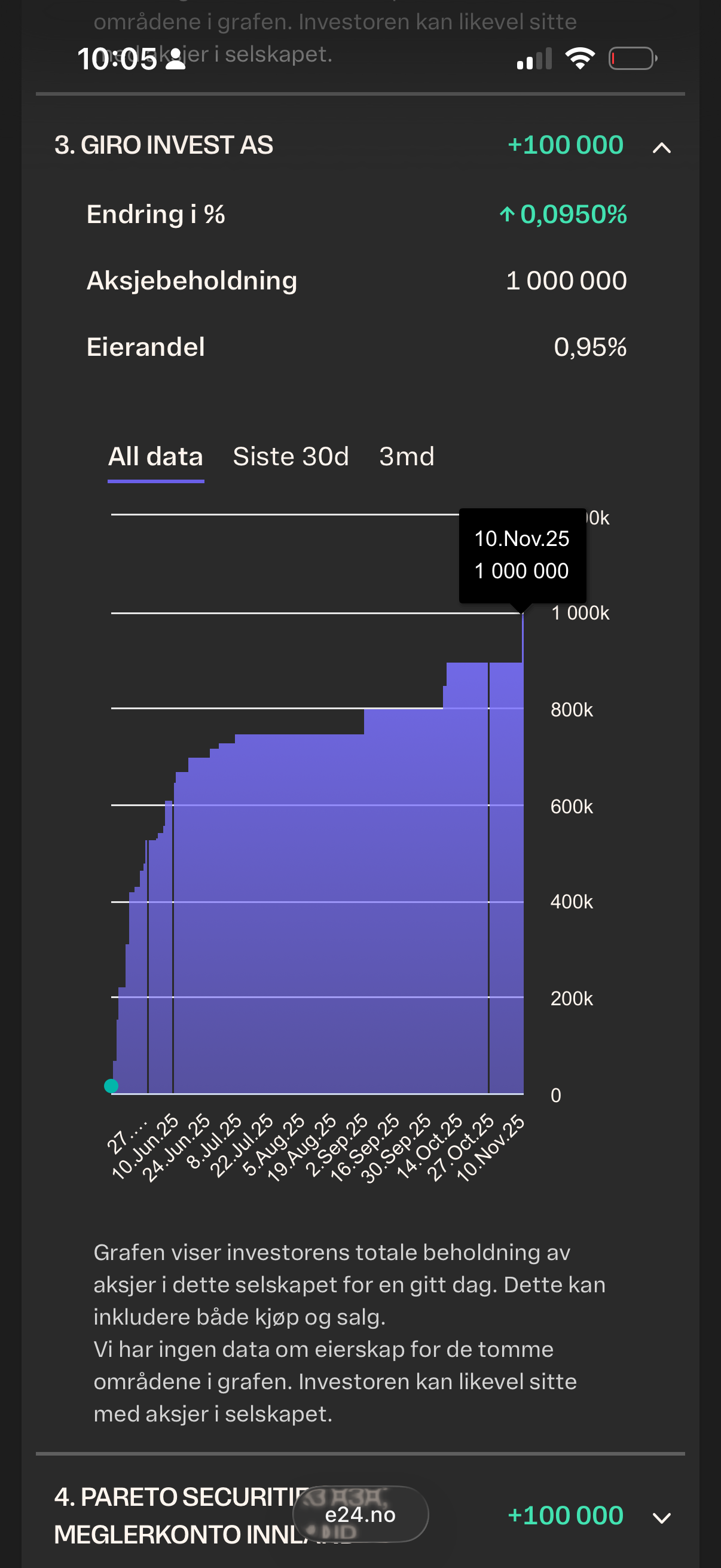Screen dimensions: 721x1568
Task: Click the green up arrow beside 0,0950%
Action: click(x=507, y=214)
